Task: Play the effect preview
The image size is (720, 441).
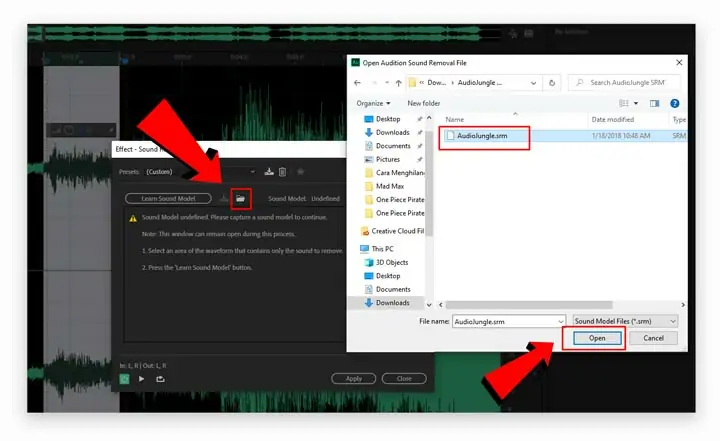Action: (141, 379)
